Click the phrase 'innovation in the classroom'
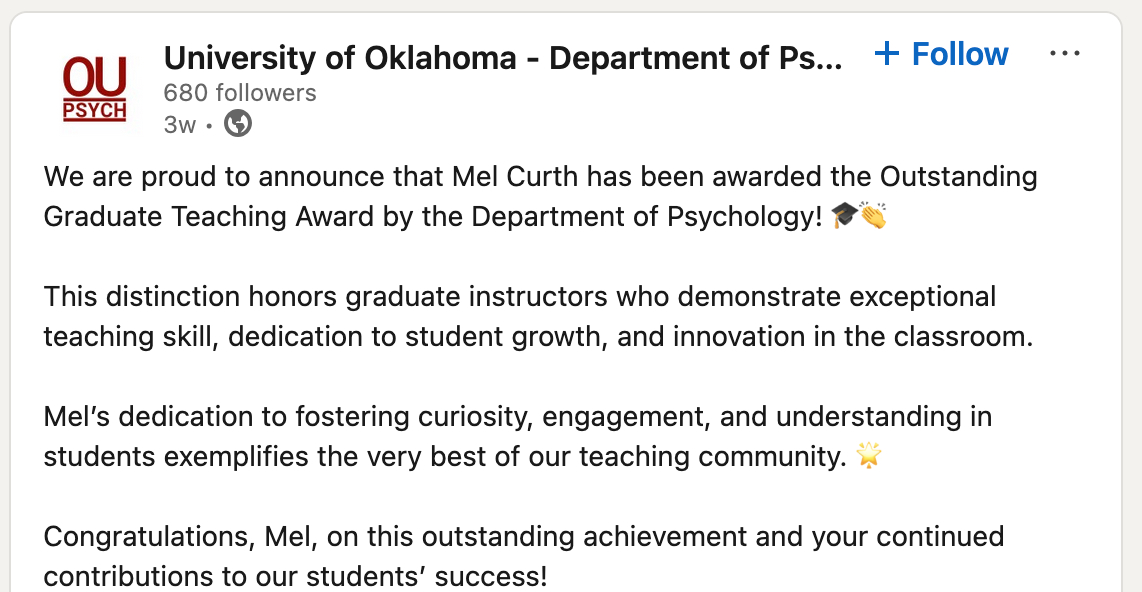Screen dimensions: 1142x592 pos(852,336)
